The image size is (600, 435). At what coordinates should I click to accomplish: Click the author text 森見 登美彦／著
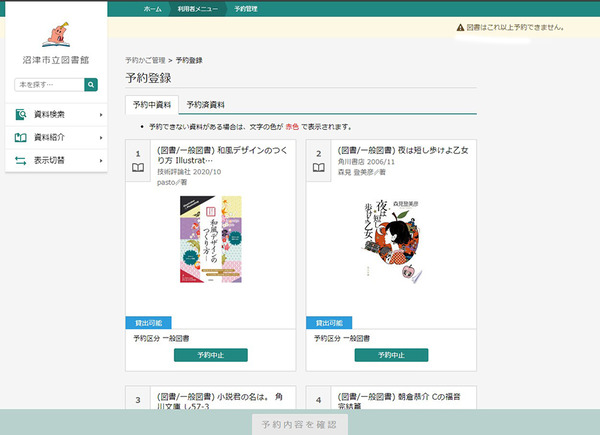point(362,172)
